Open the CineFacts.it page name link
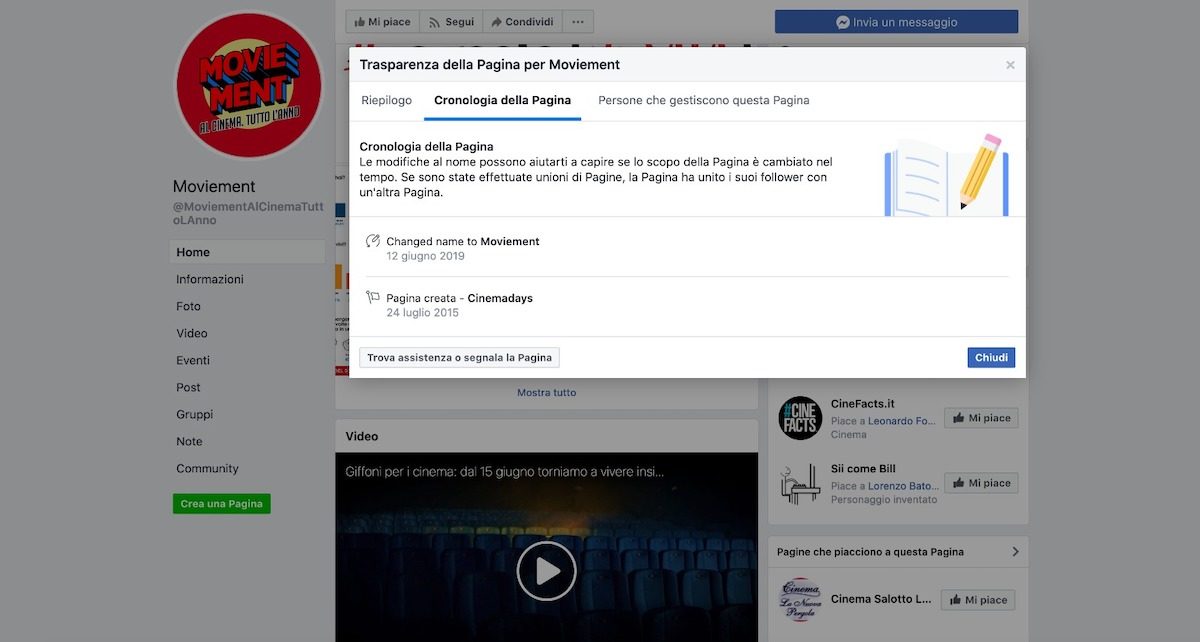 [x=862, y=404]
